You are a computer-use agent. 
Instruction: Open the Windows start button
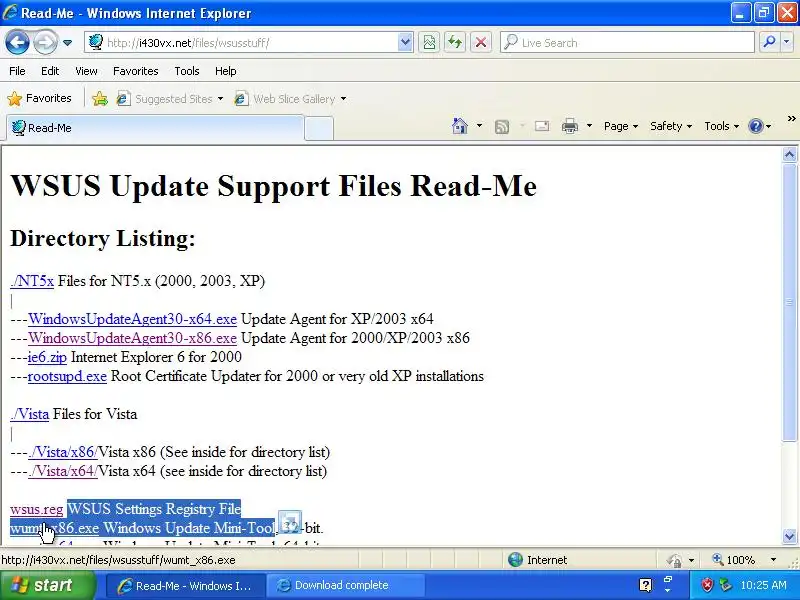coord(48,585)
